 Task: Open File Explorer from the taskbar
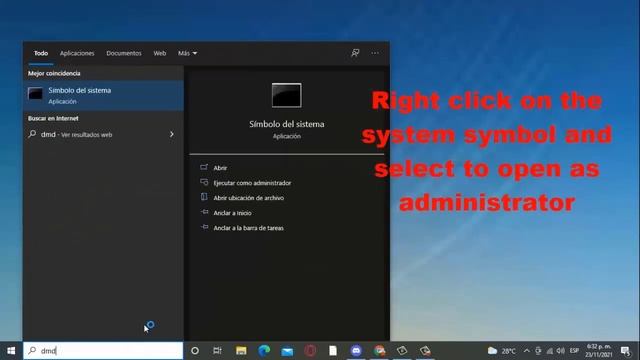pyautogui.click(x=241, y=351)
